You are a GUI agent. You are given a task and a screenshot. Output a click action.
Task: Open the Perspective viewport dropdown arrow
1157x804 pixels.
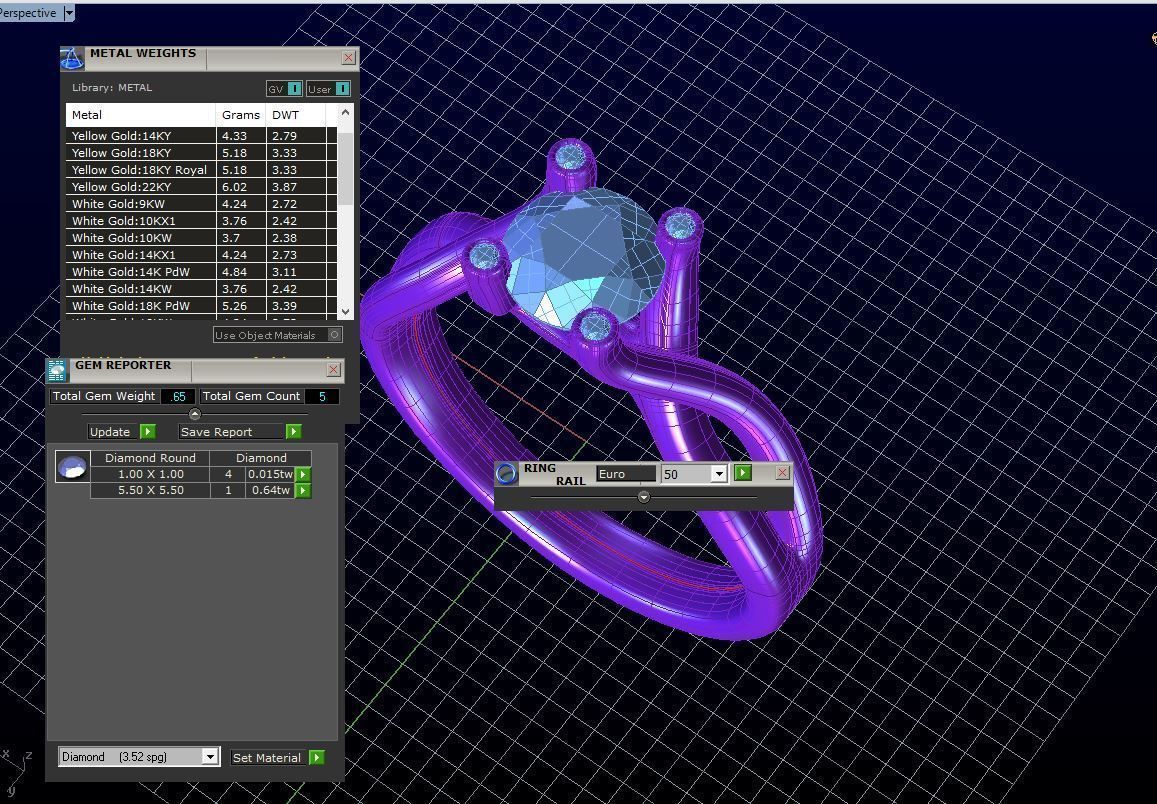coord(69,13)
